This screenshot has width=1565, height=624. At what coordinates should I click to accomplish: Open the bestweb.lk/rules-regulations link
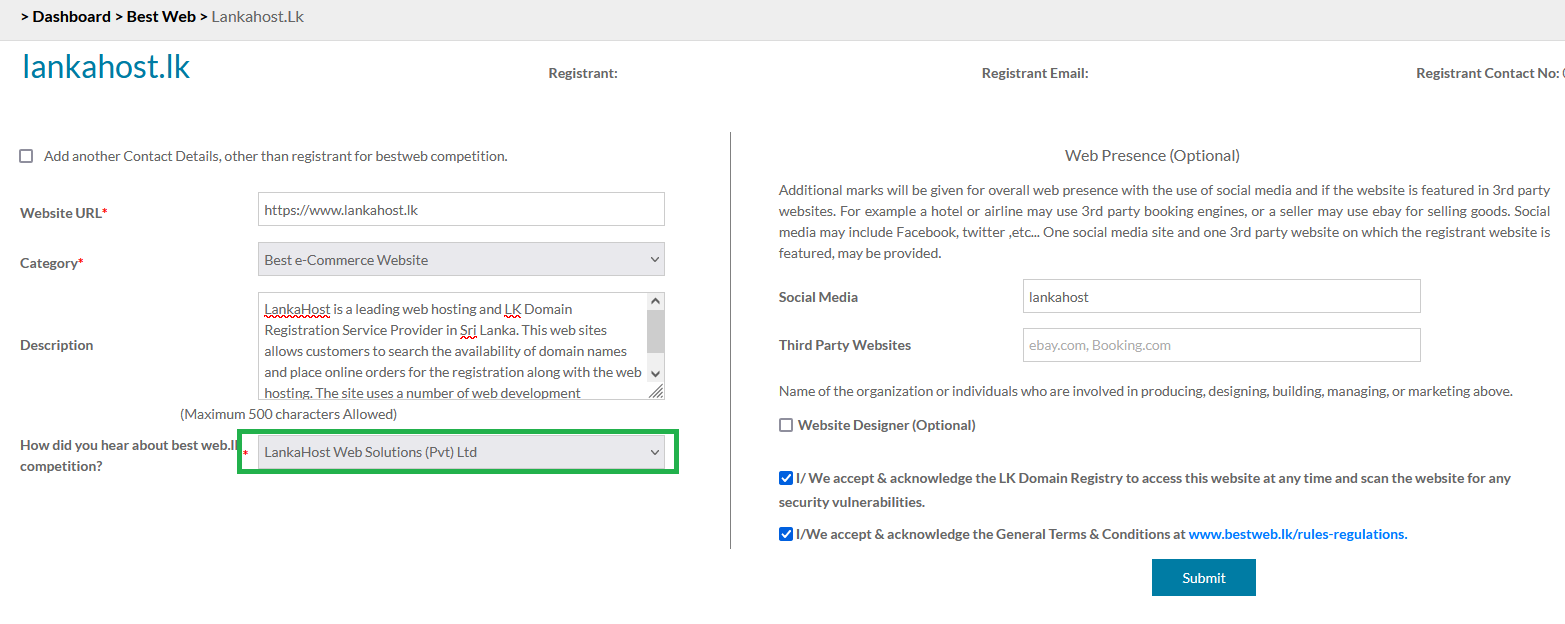(1296, 534)
